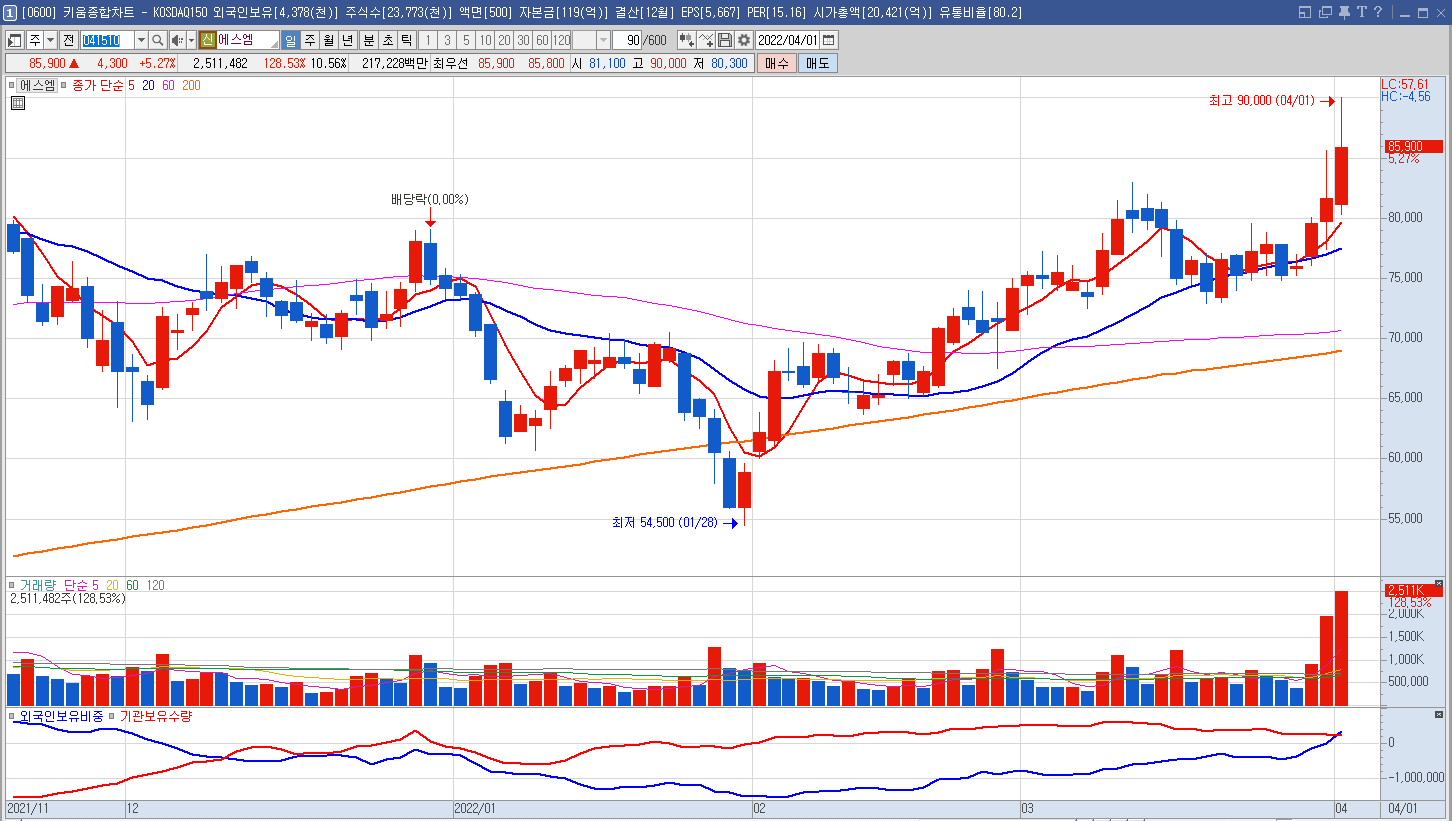The height and width of the screenshot is (821, 1452).
Task: Open the stock search magnifier
Action: (158, 40)
